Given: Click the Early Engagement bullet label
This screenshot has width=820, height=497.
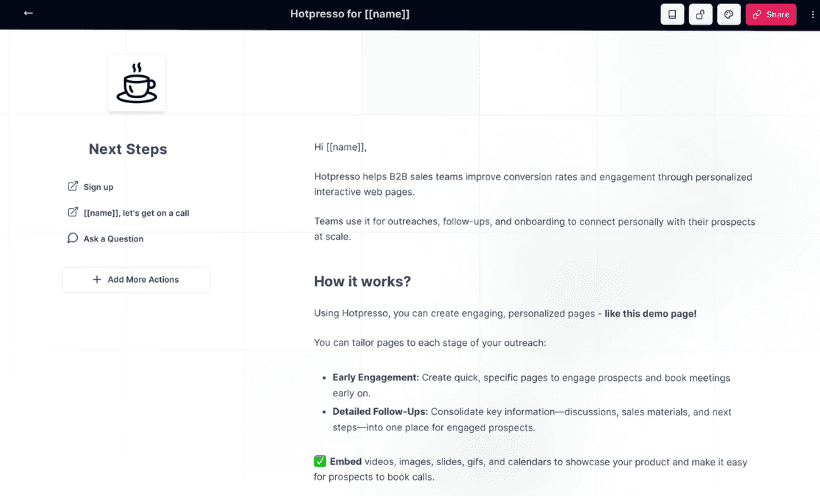Looking at the screenshot, I should coord(375,378).
